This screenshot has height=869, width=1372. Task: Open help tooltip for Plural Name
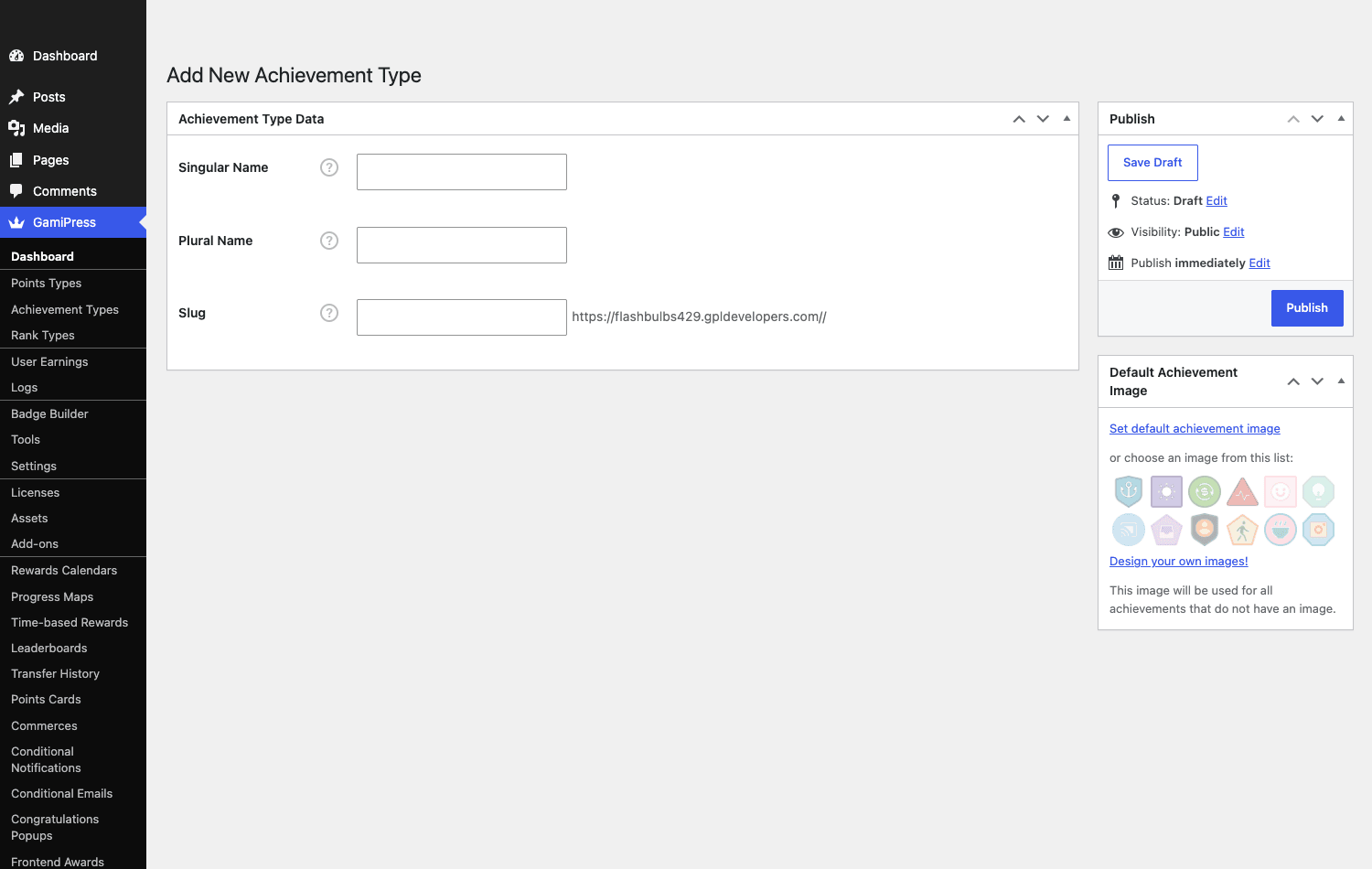coord(329,241)
